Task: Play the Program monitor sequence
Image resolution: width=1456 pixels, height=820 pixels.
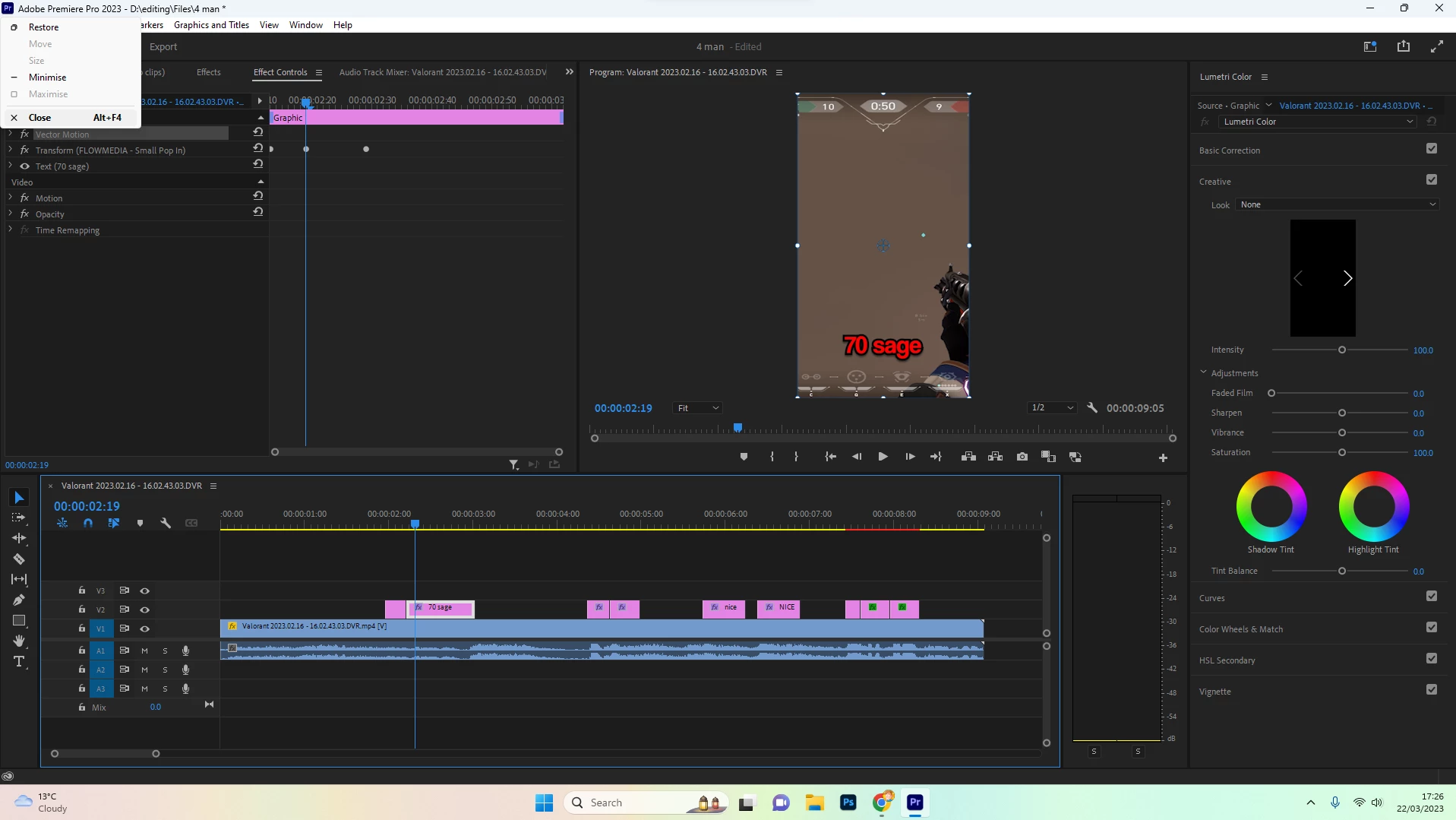Action: 883,457
